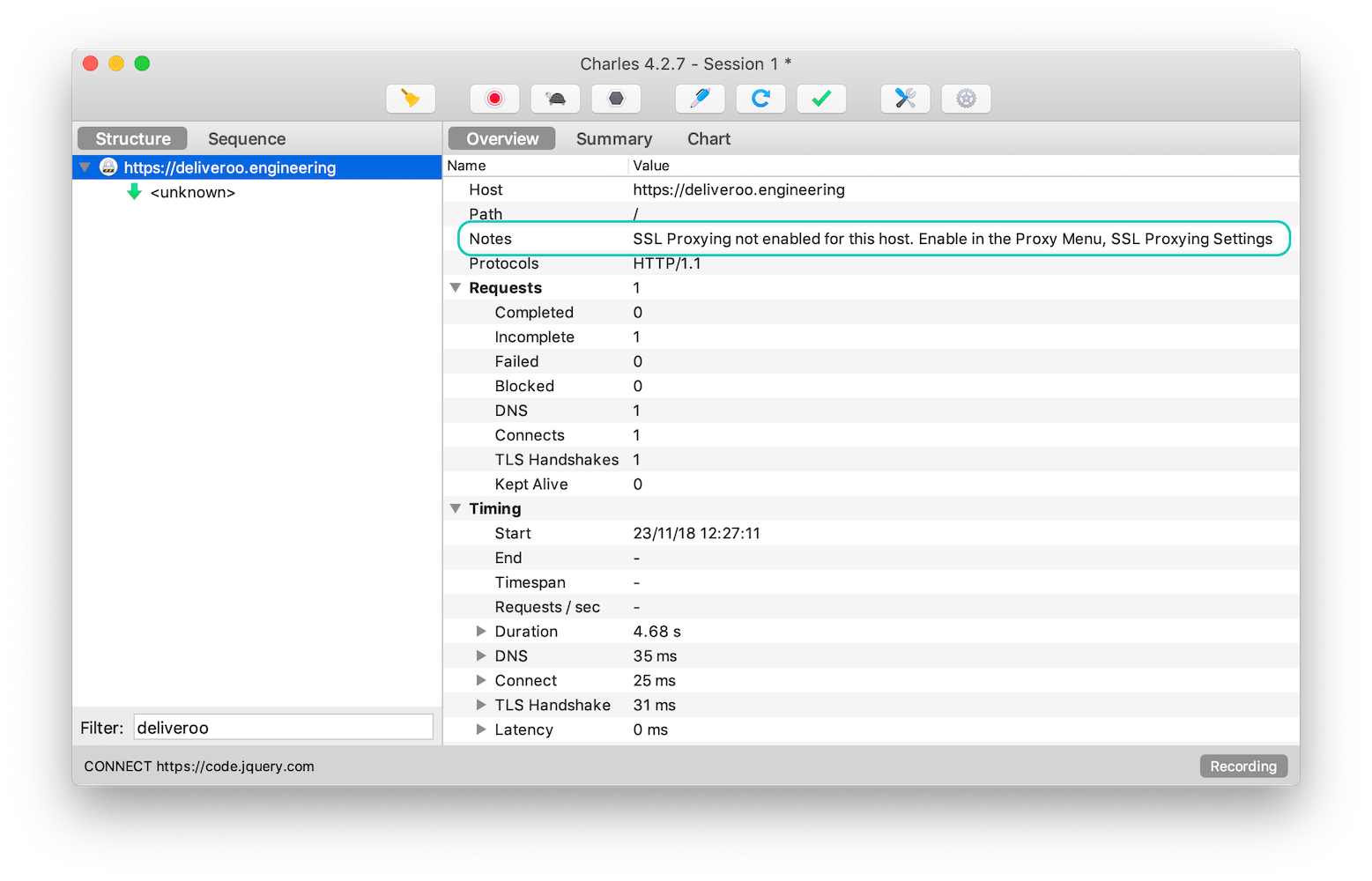Collapse the Requests section
The width and height of the screenshot is (1372, 881).
[x=456, y=287]
